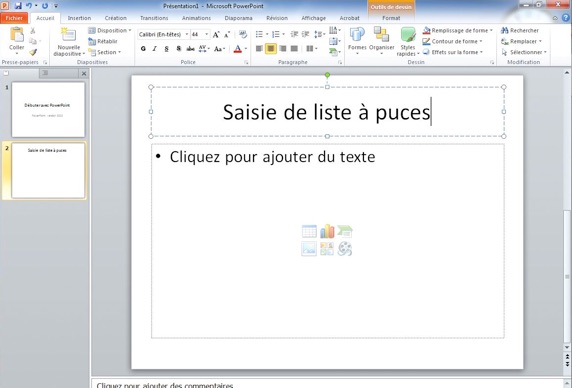Click the Convert to SmartArt icon
572x388 pixels.
(333, 52)
